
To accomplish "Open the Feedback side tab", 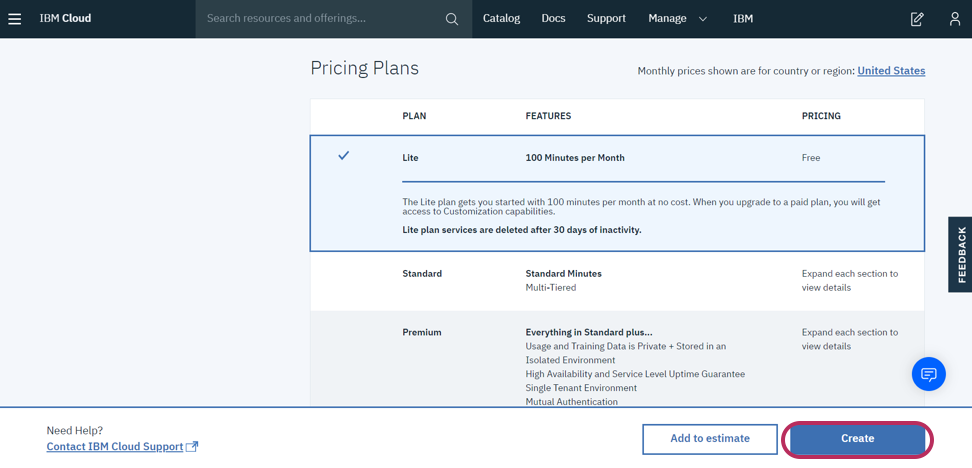I will [x=960, y=254].
